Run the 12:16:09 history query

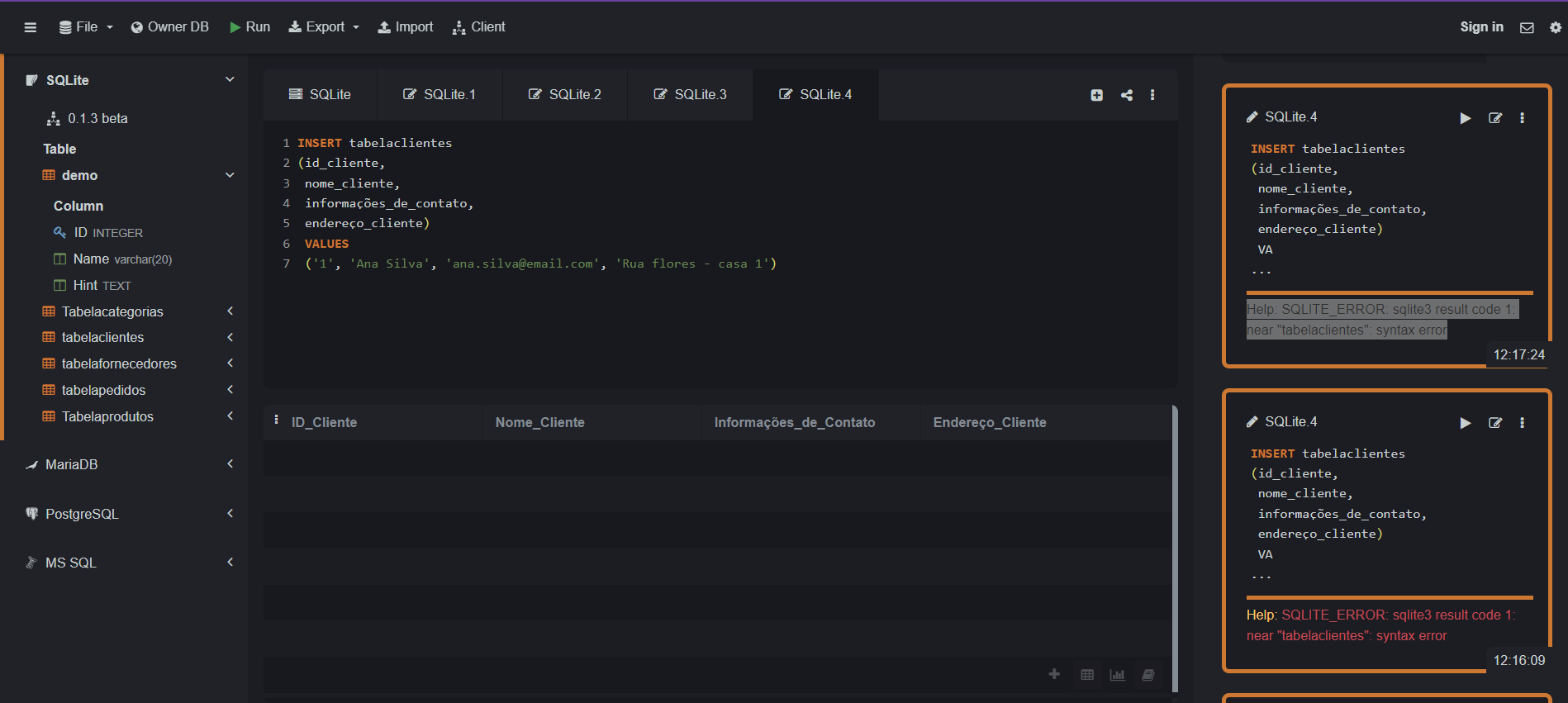[1466, 423]
